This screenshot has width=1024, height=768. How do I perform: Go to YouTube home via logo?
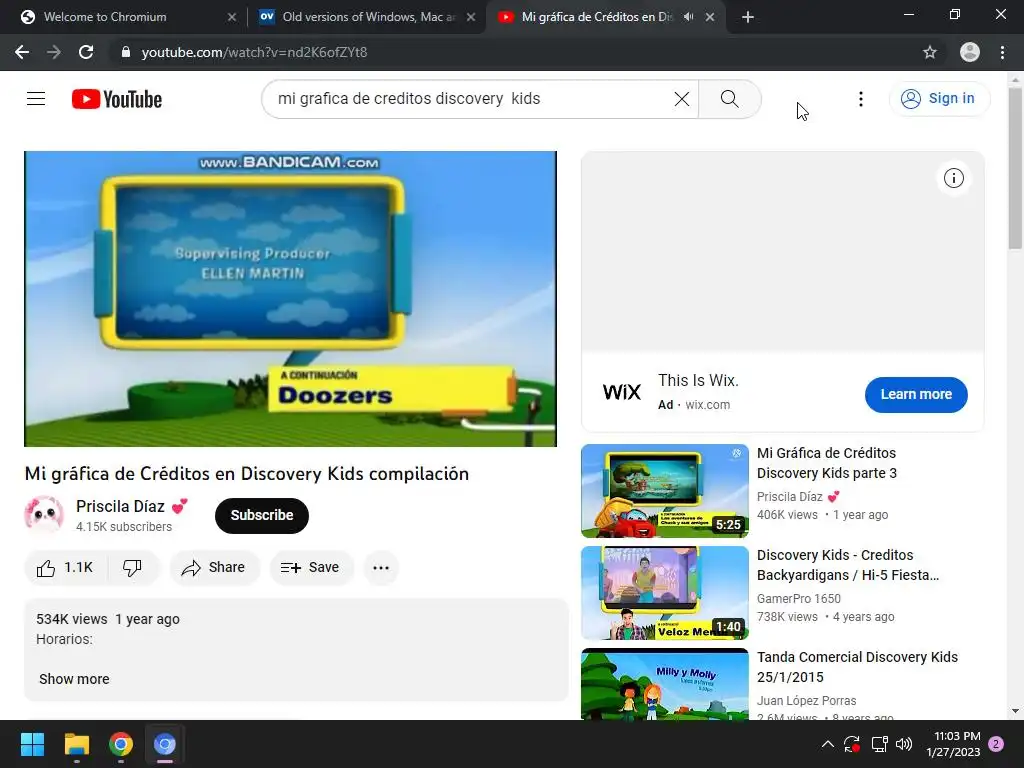click(x=117, y=99)
